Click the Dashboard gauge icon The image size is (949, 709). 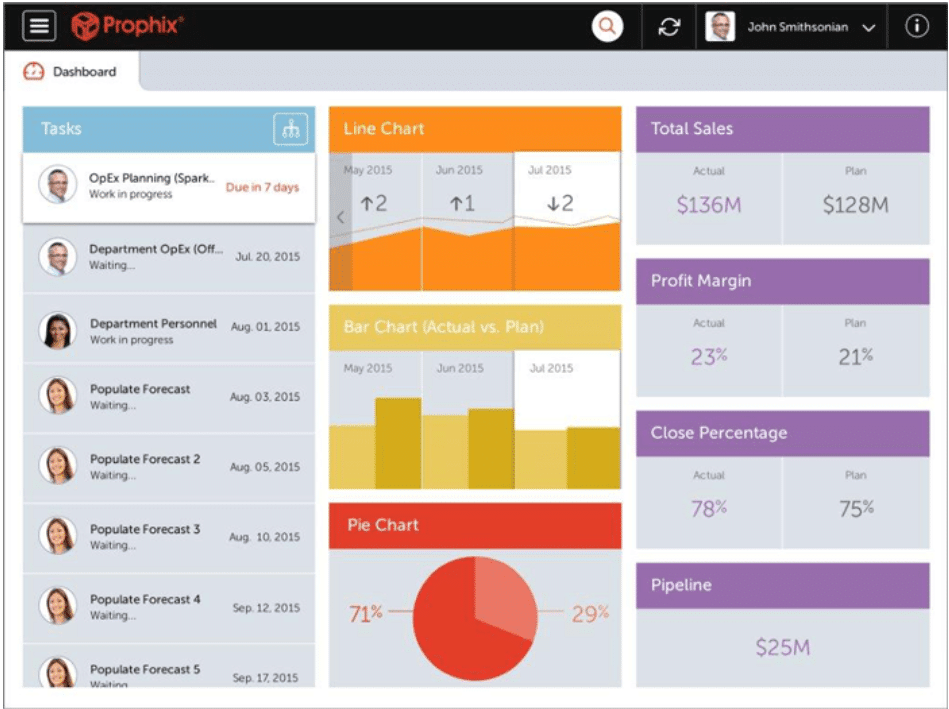pos(34,71)
